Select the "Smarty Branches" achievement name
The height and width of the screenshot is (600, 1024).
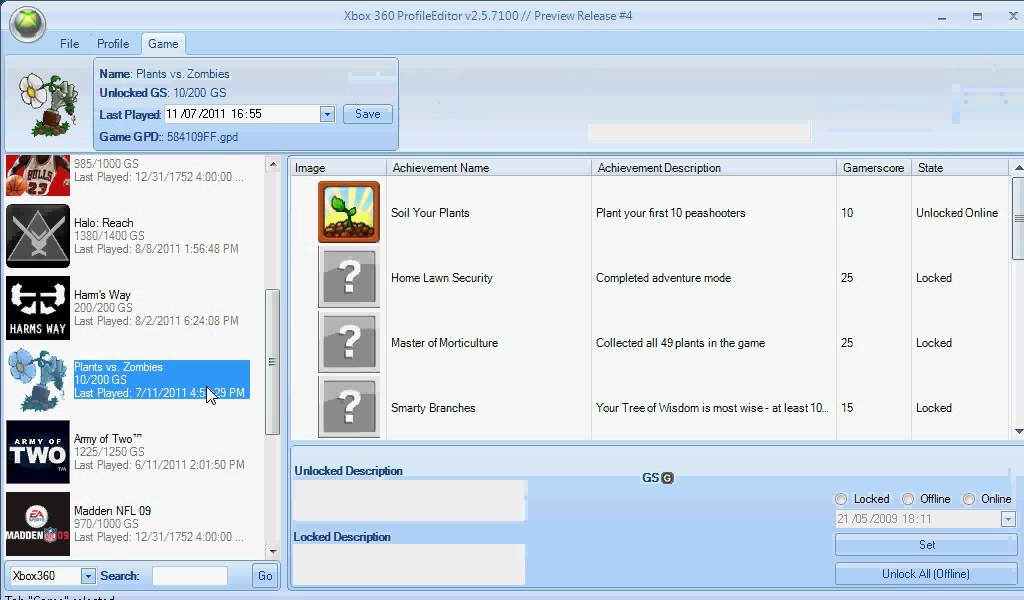433,408
